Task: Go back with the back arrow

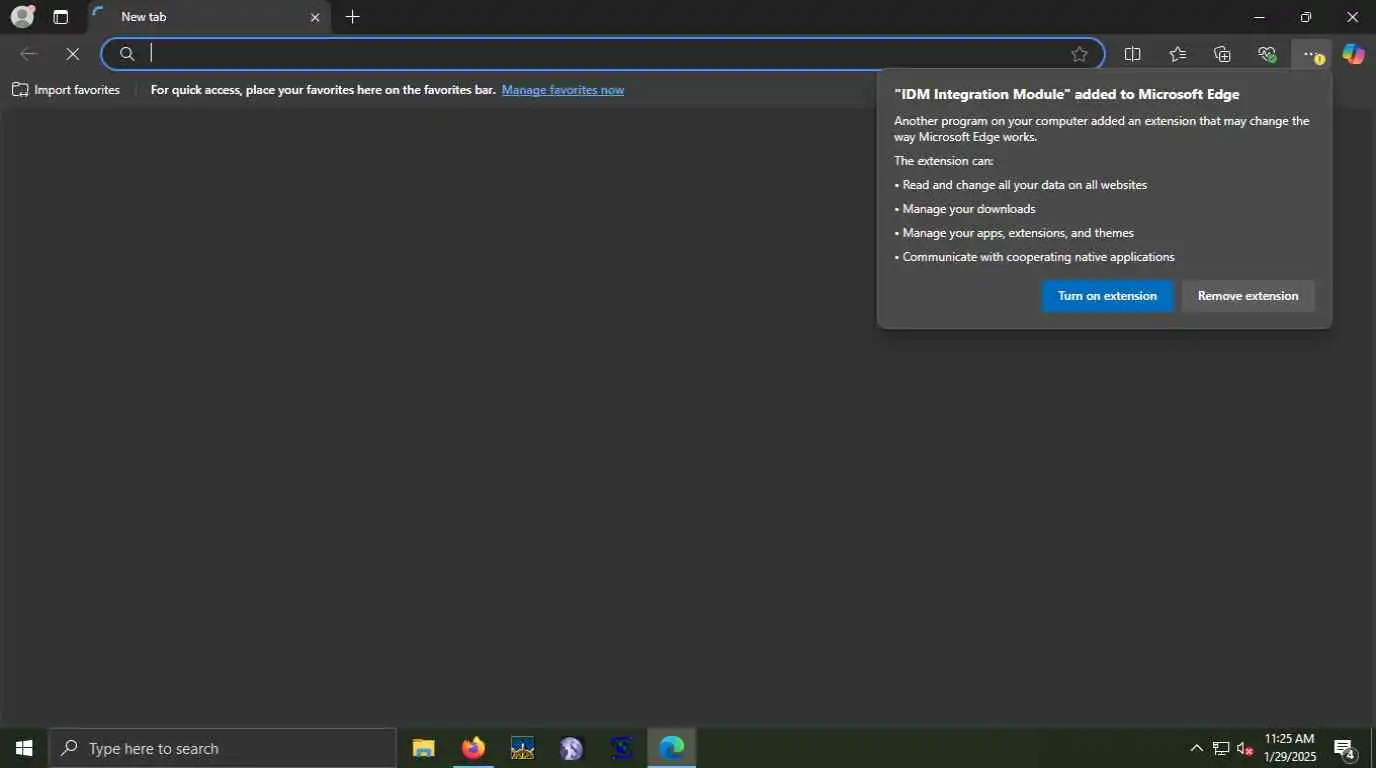Action: [x=29, y=54]
